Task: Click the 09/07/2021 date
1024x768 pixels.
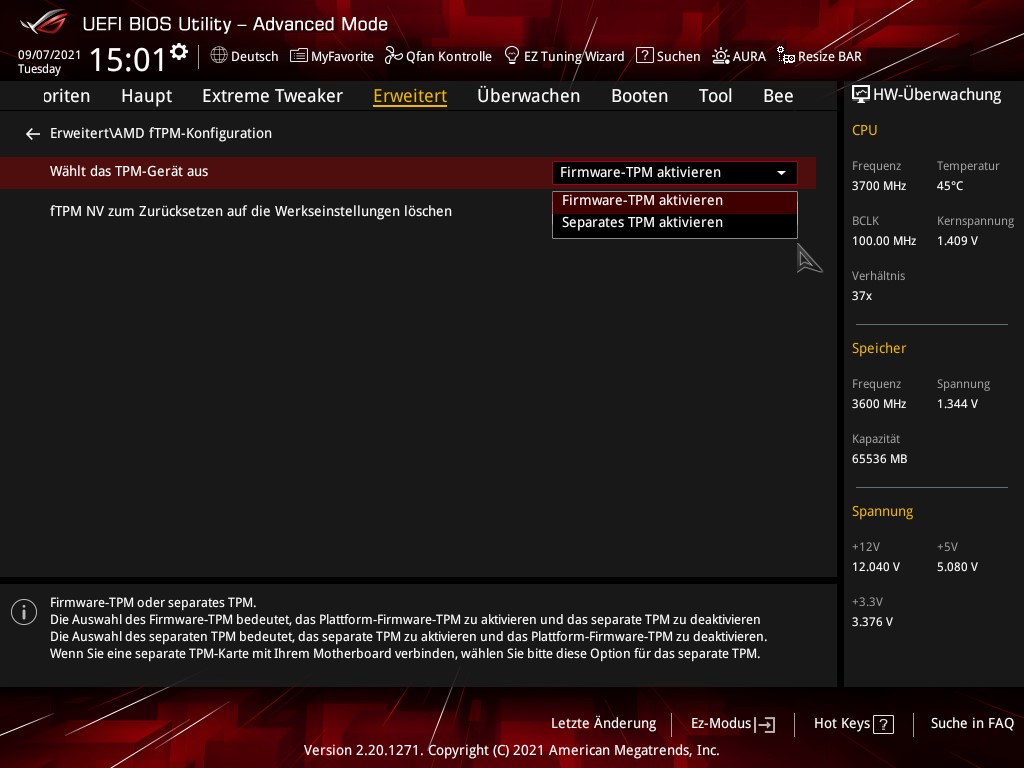Action: pos(49,55)
